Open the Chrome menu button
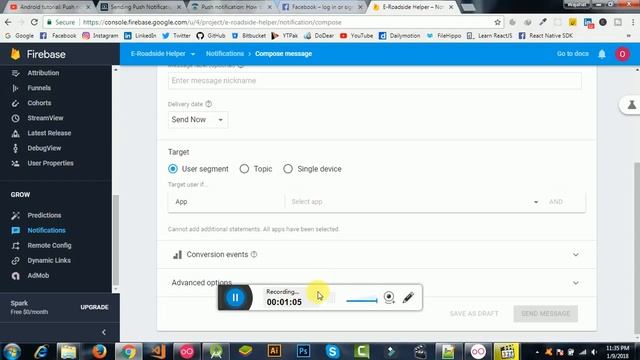This screenshot has height=360, width=640. [633, 22]
